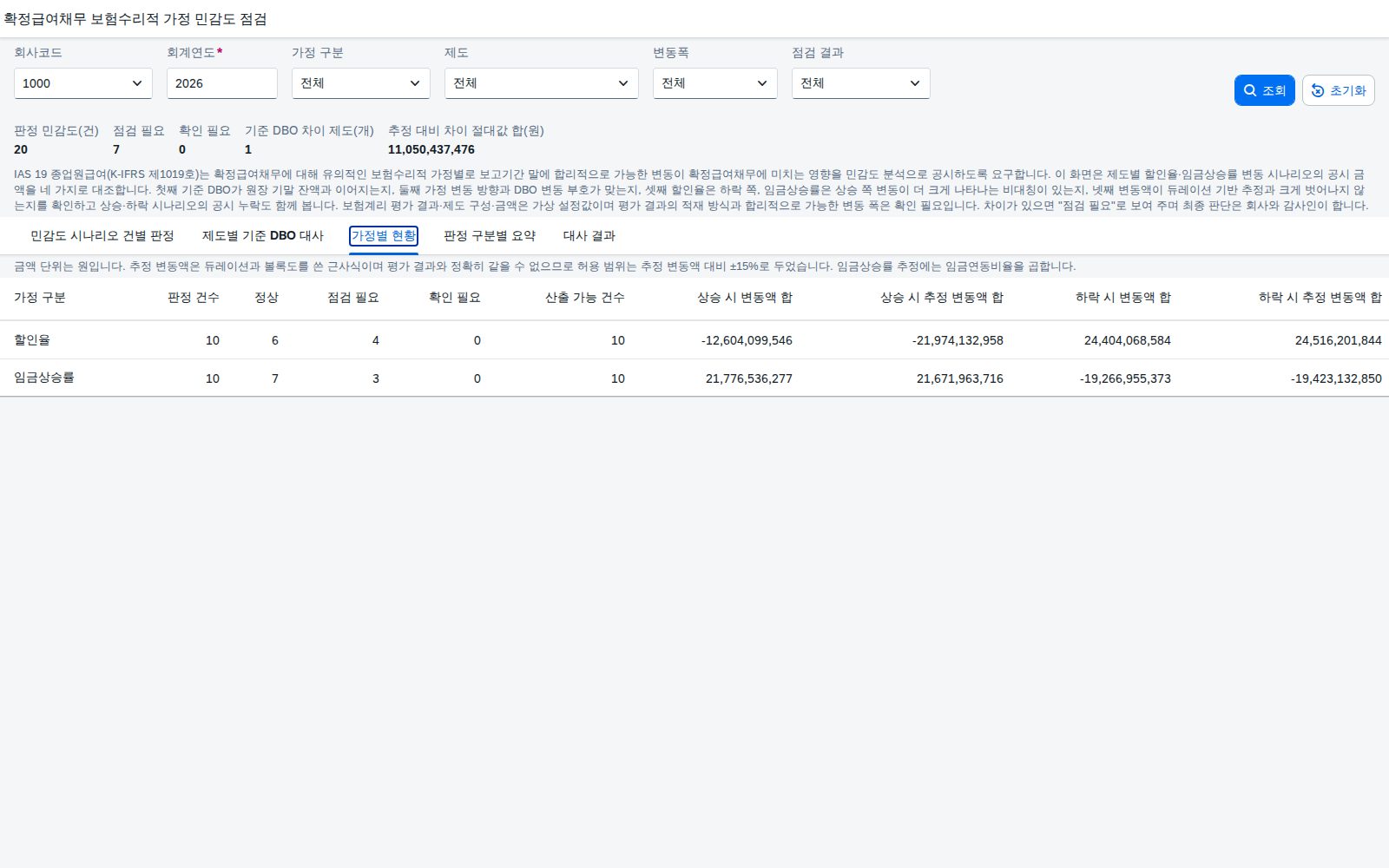Image resolution: width=1389 pixels, height=868 pixels.
Task: Click the 하락 시 추정 변동액 합 header
Action: tap(1320, 298)
